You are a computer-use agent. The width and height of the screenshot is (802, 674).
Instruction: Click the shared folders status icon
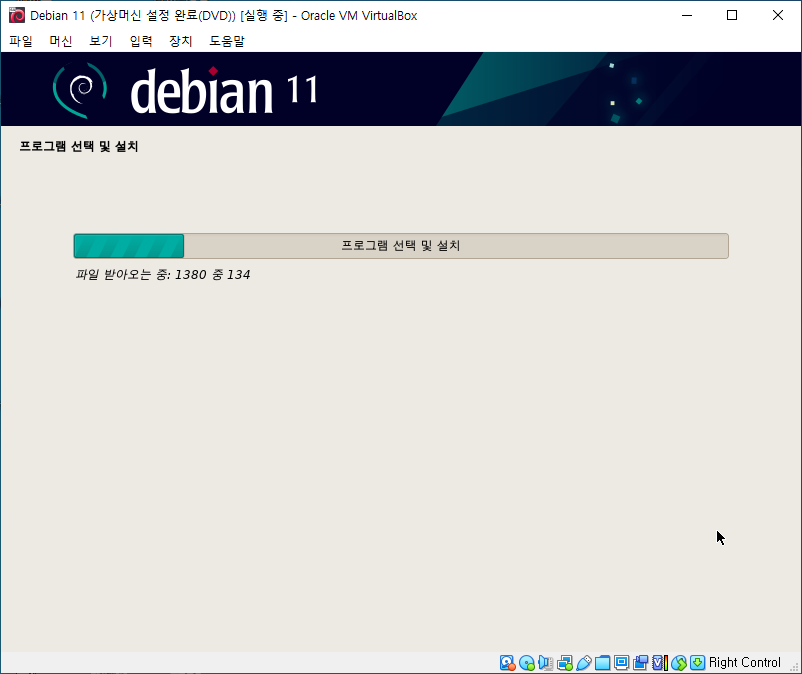(603, 663)
